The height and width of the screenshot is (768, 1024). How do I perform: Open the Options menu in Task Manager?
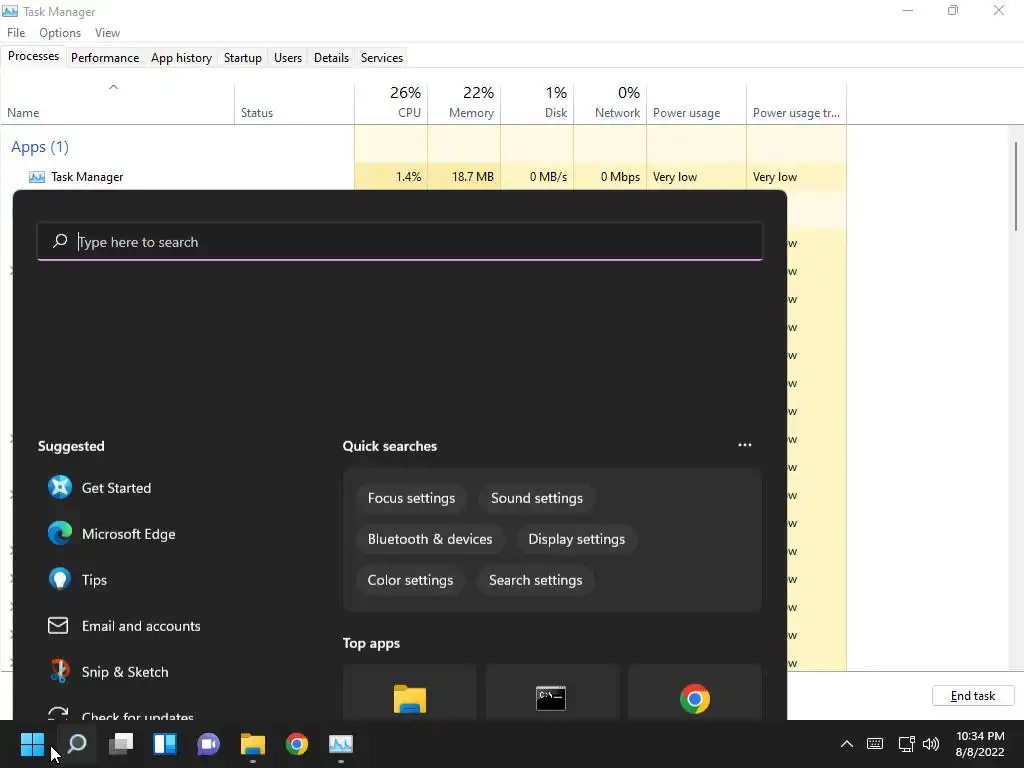60,33
